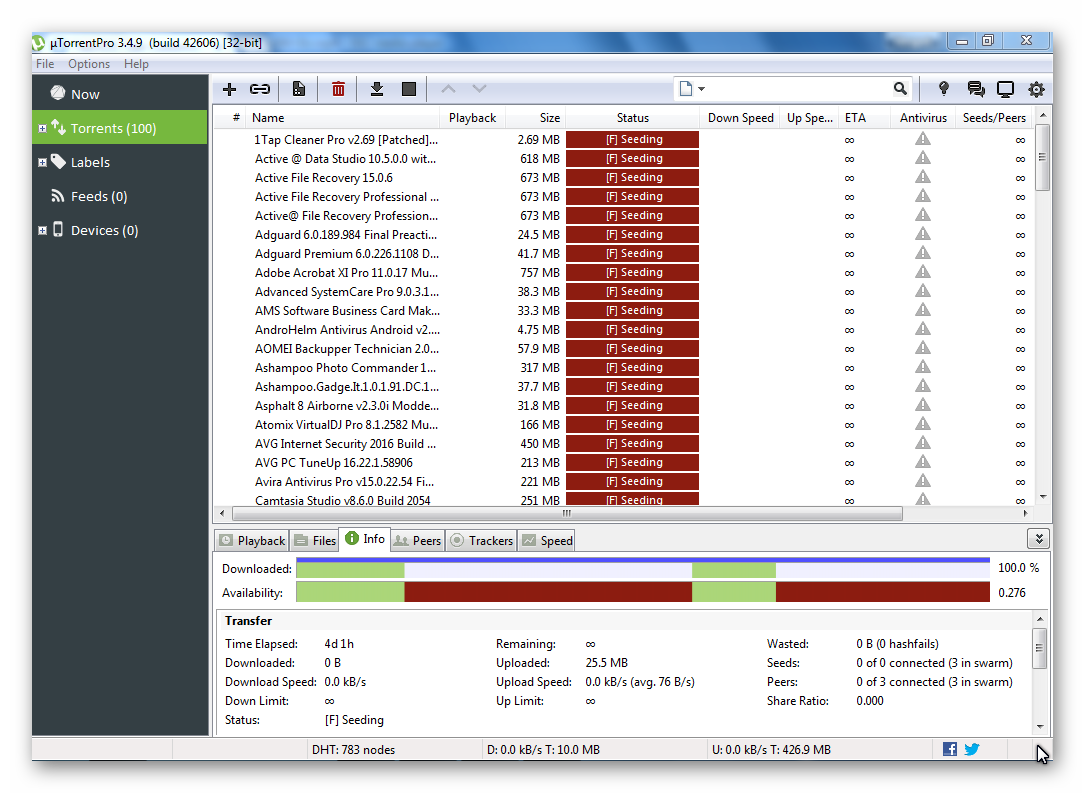Switch to the Trackers tab

[482, 540]
